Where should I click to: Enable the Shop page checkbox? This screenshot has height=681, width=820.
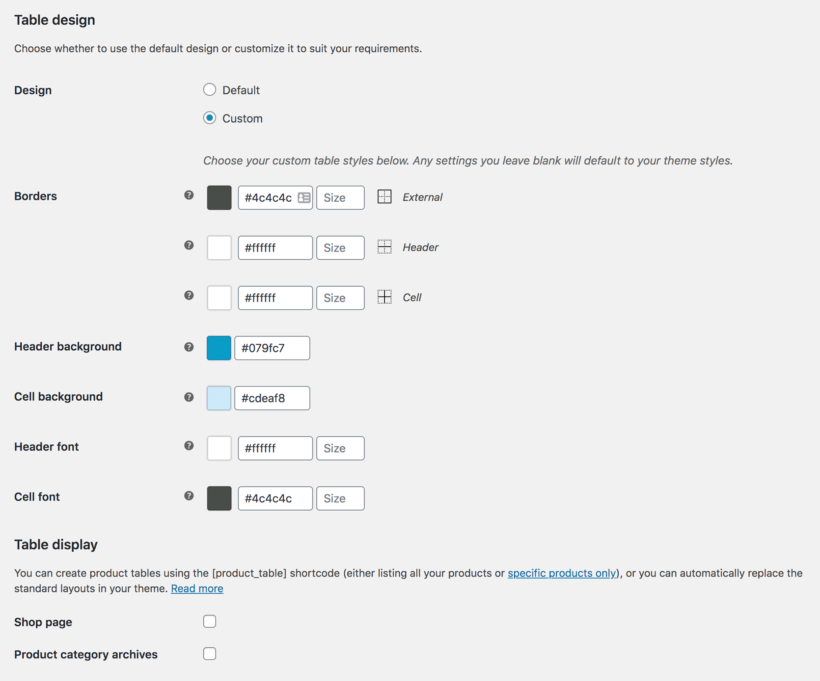[209, 621]
